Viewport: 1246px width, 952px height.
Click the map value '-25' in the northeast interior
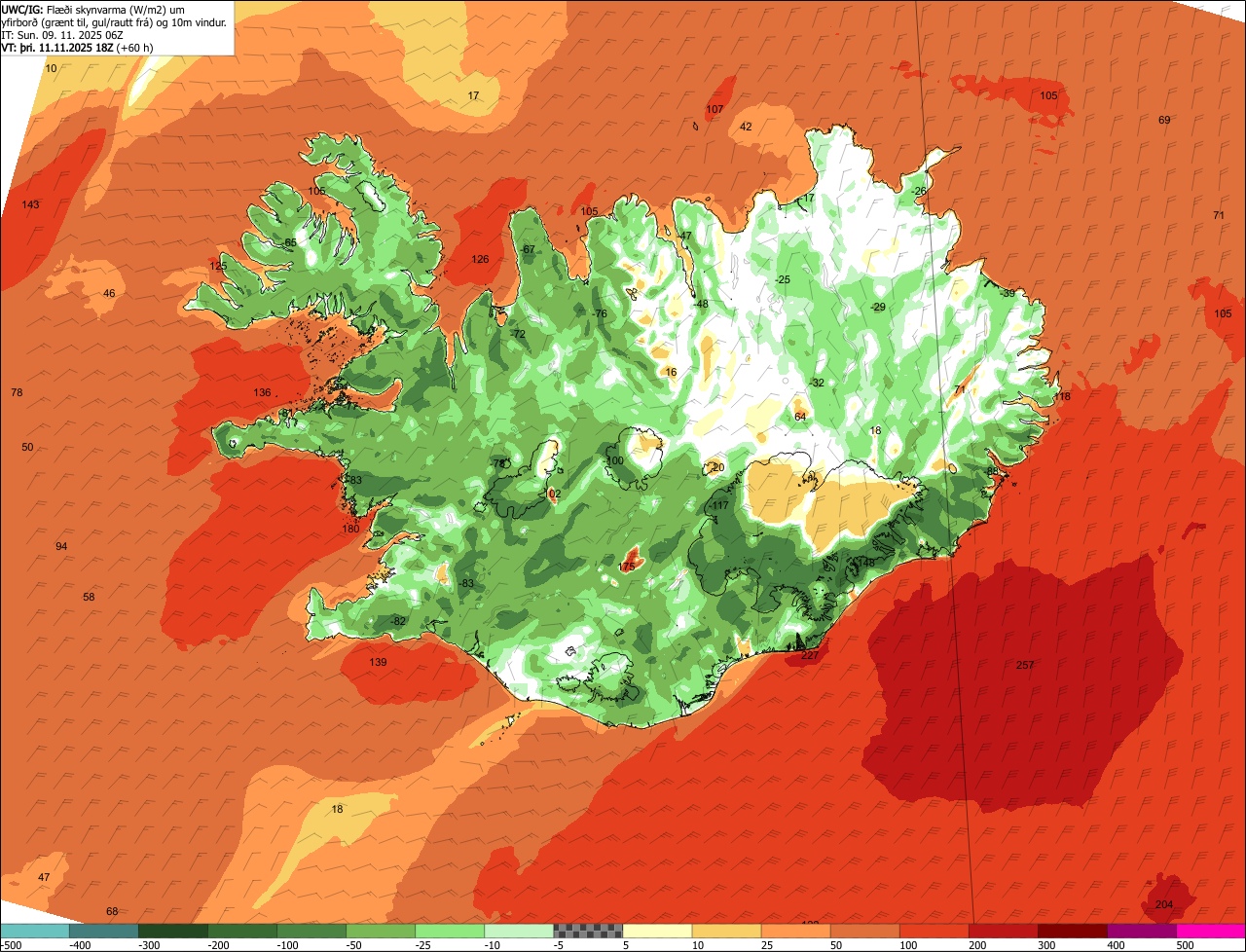[x=783, y=279]
